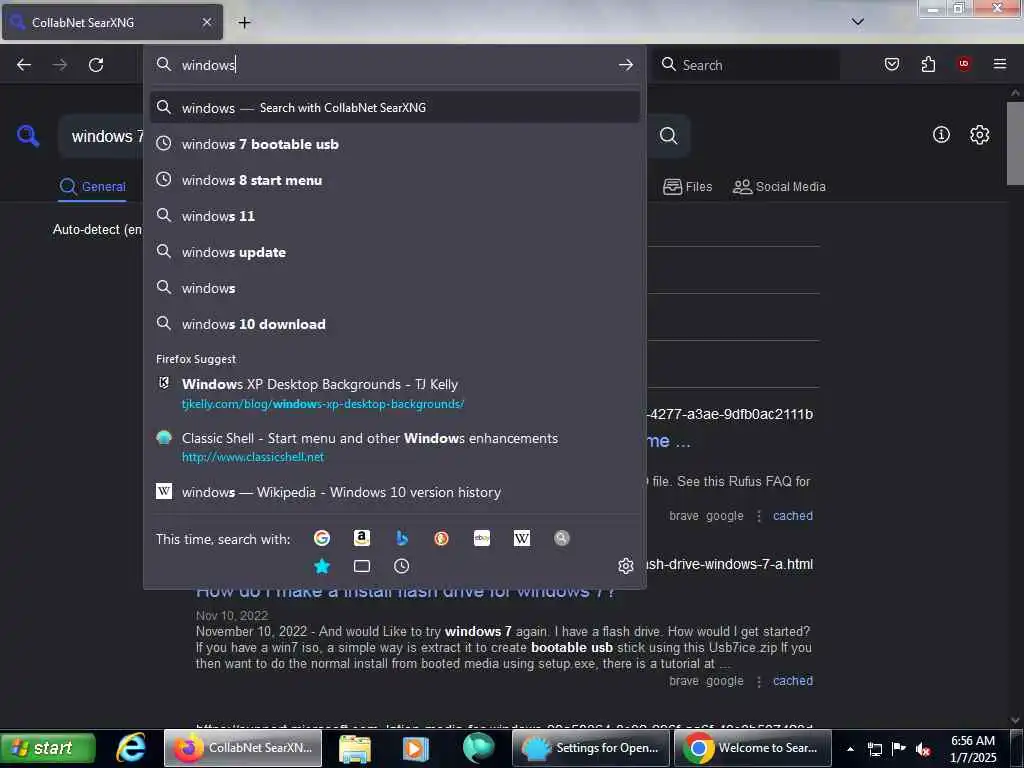Open the Pocket save icon

892,64
